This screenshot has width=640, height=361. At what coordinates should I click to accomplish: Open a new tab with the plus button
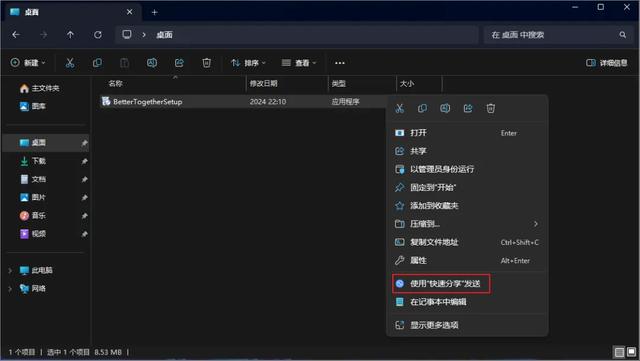pos(154,12)
